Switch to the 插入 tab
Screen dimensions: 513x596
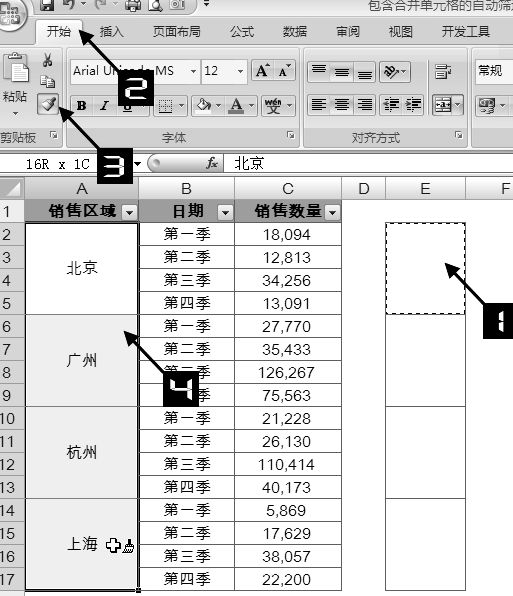pyautogui.click(x=112, y=32)
